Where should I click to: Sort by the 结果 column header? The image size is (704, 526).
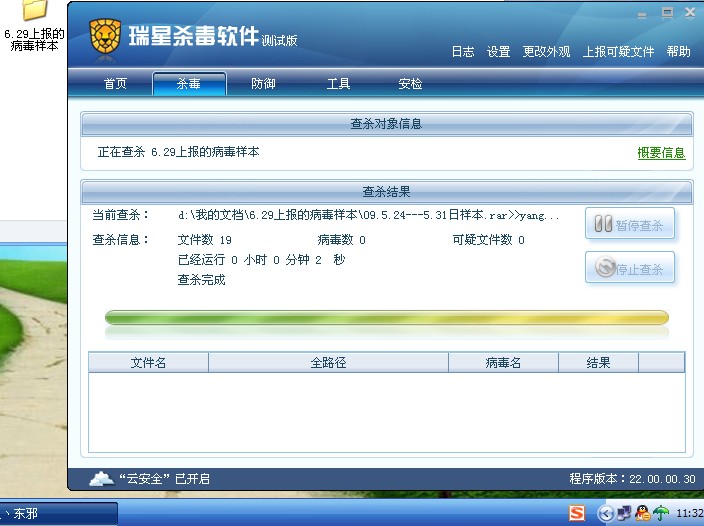(x=598, y=363)
